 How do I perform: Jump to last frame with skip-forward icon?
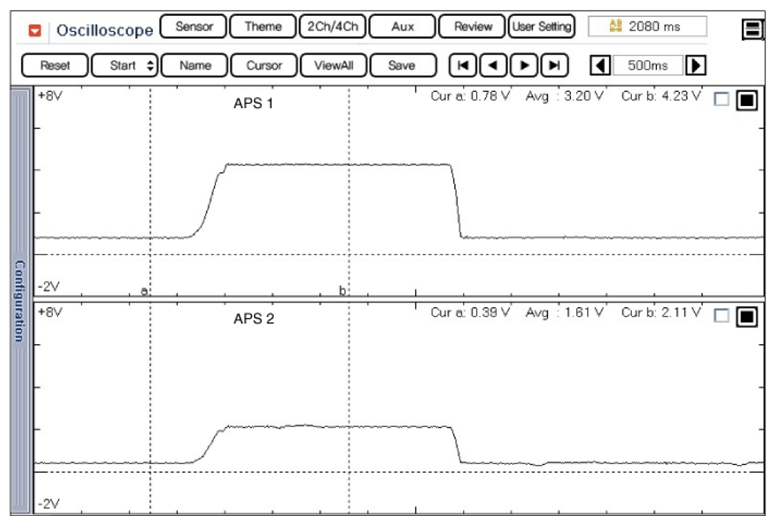point(555,66)
